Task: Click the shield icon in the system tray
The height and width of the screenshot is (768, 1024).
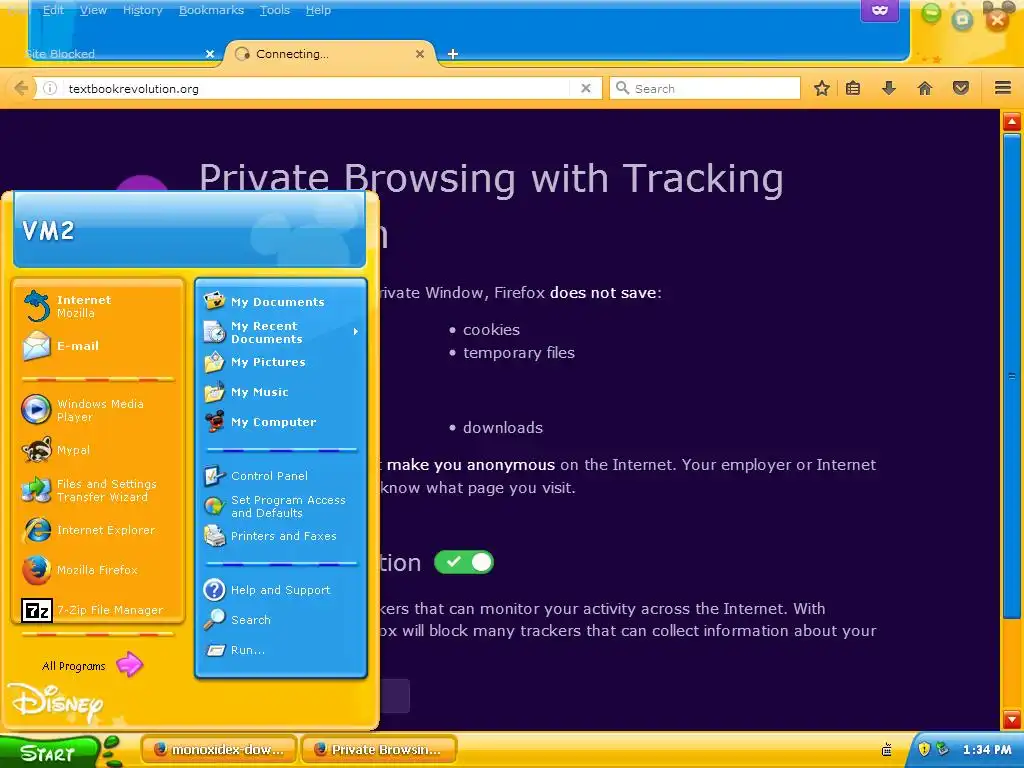Action: point(924,749)
